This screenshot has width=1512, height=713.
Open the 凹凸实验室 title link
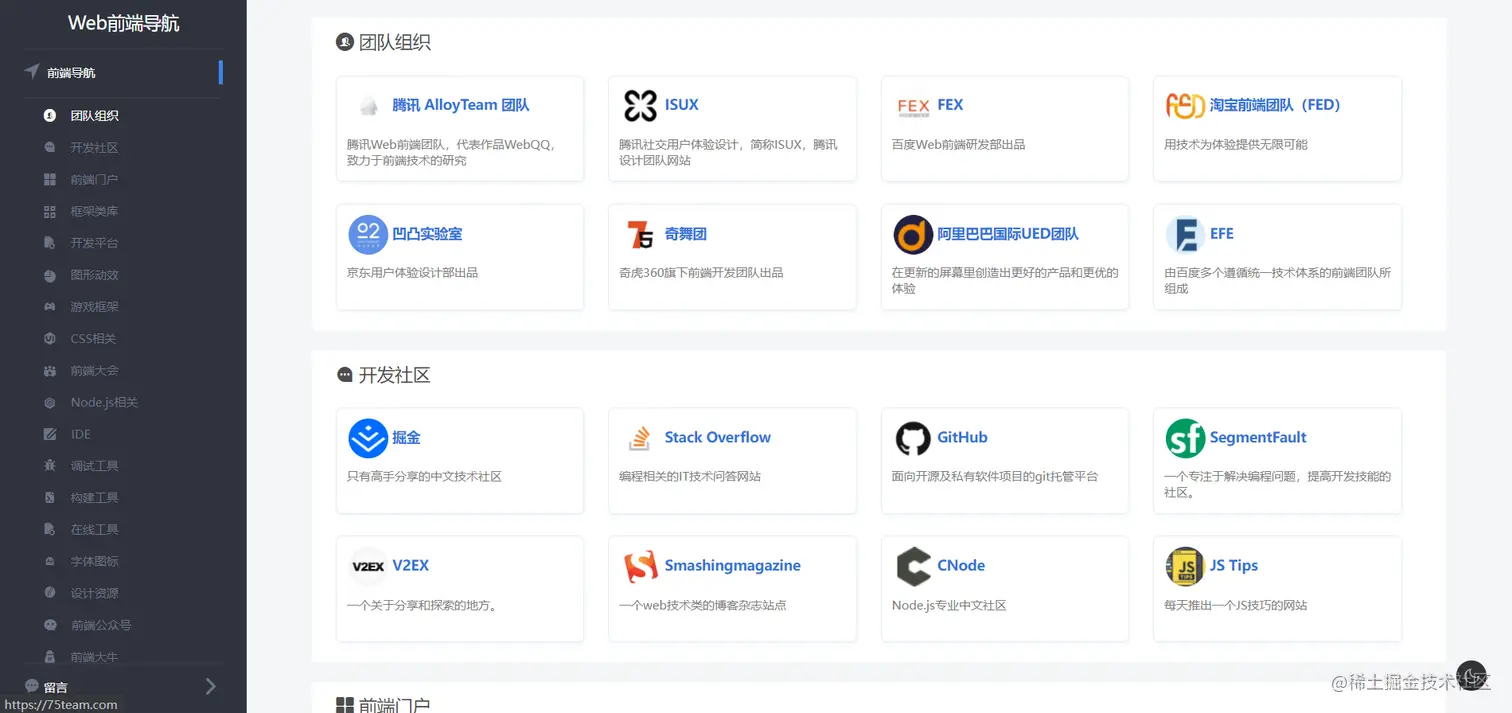[x=427, y=234]
